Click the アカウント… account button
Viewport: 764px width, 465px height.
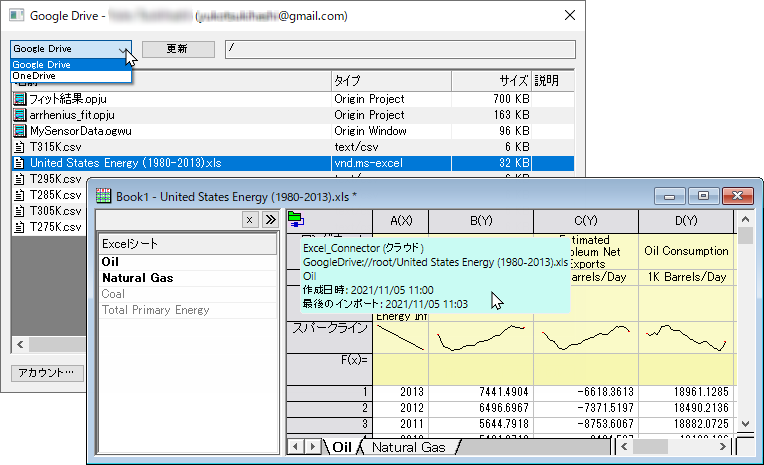(47, 373)
